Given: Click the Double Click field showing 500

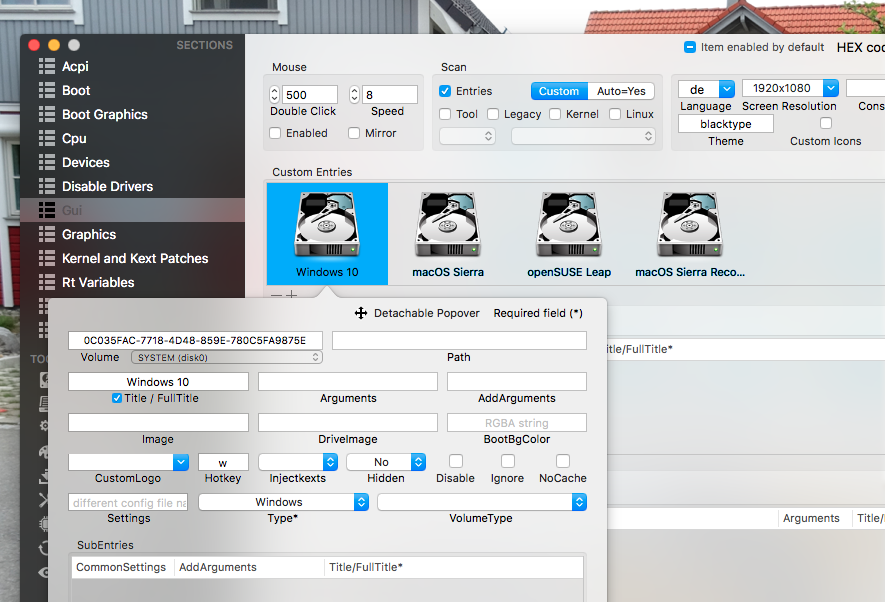Looking at the screenshot, I should click(310, 94).
